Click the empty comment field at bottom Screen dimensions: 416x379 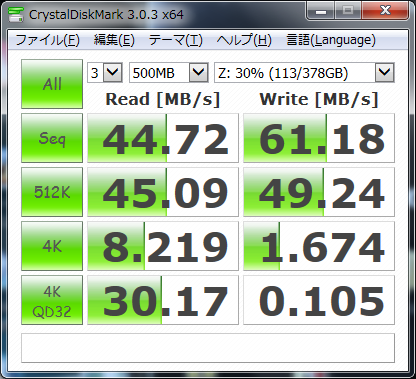pyautogui.click(x=208, y=348)
